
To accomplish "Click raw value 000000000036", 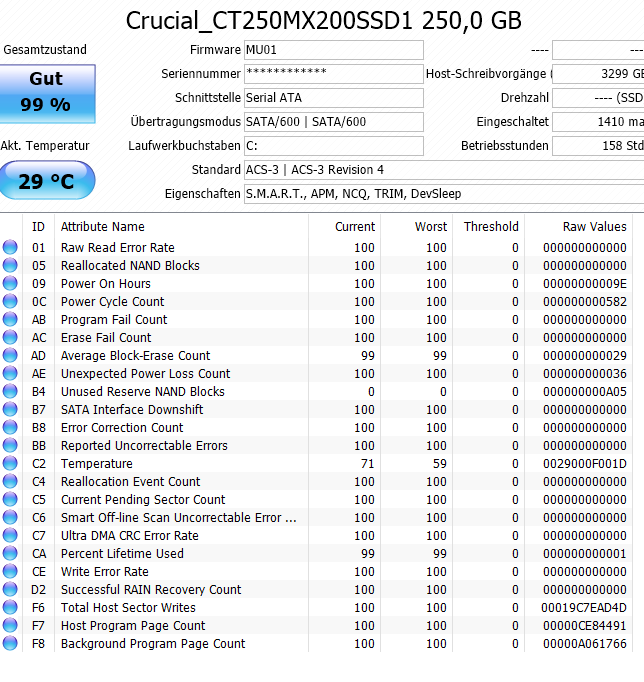I will click(584, 374).
